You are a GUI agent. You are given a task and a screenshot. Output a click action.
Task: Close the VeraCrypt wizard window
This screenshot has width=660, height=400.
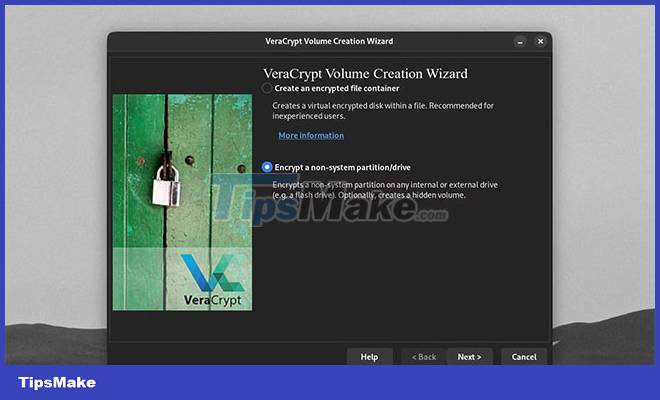tap(540, 41)
